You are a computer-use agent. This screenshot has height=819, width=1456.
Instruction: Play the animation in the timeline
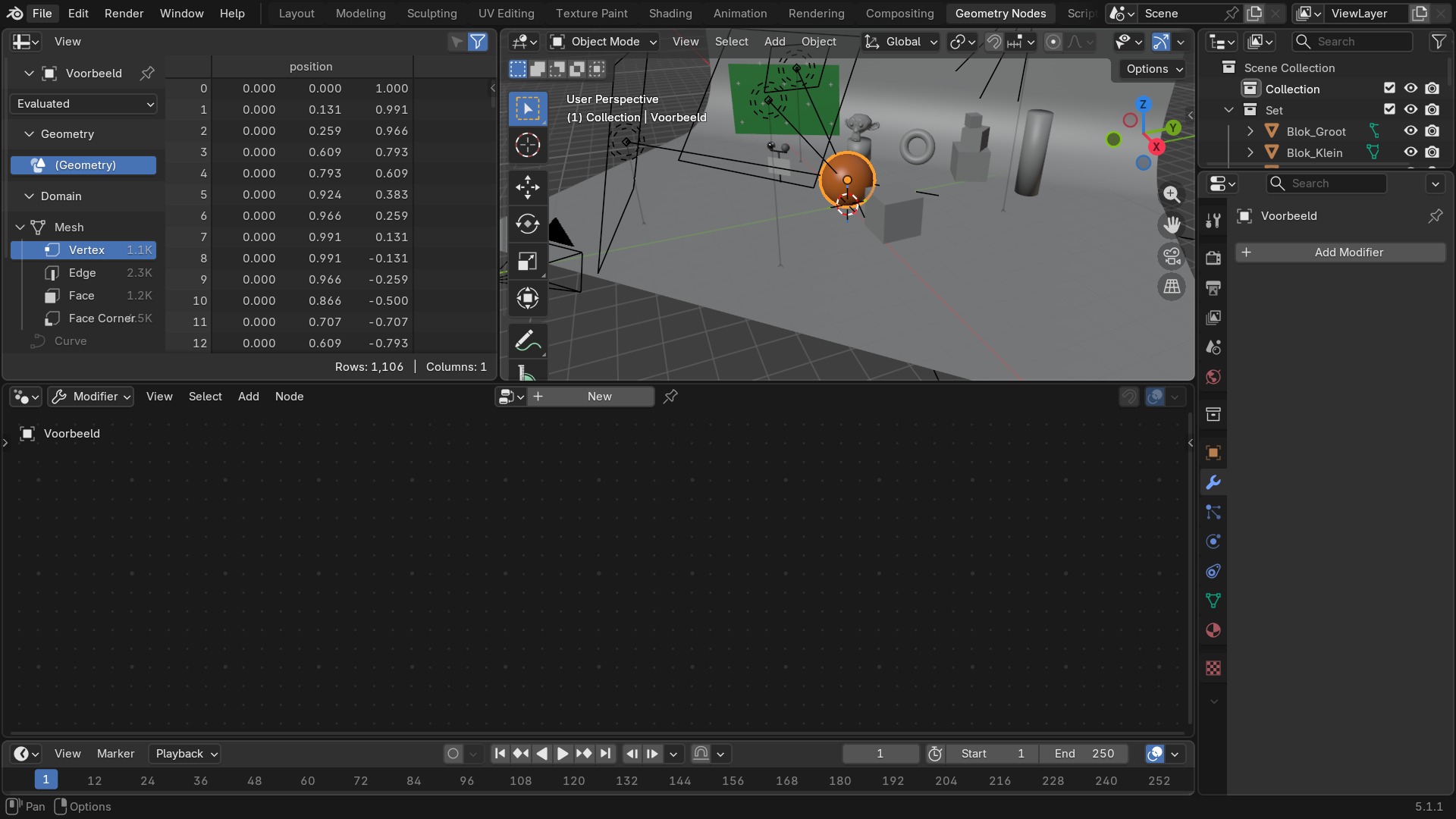(562, 753)
